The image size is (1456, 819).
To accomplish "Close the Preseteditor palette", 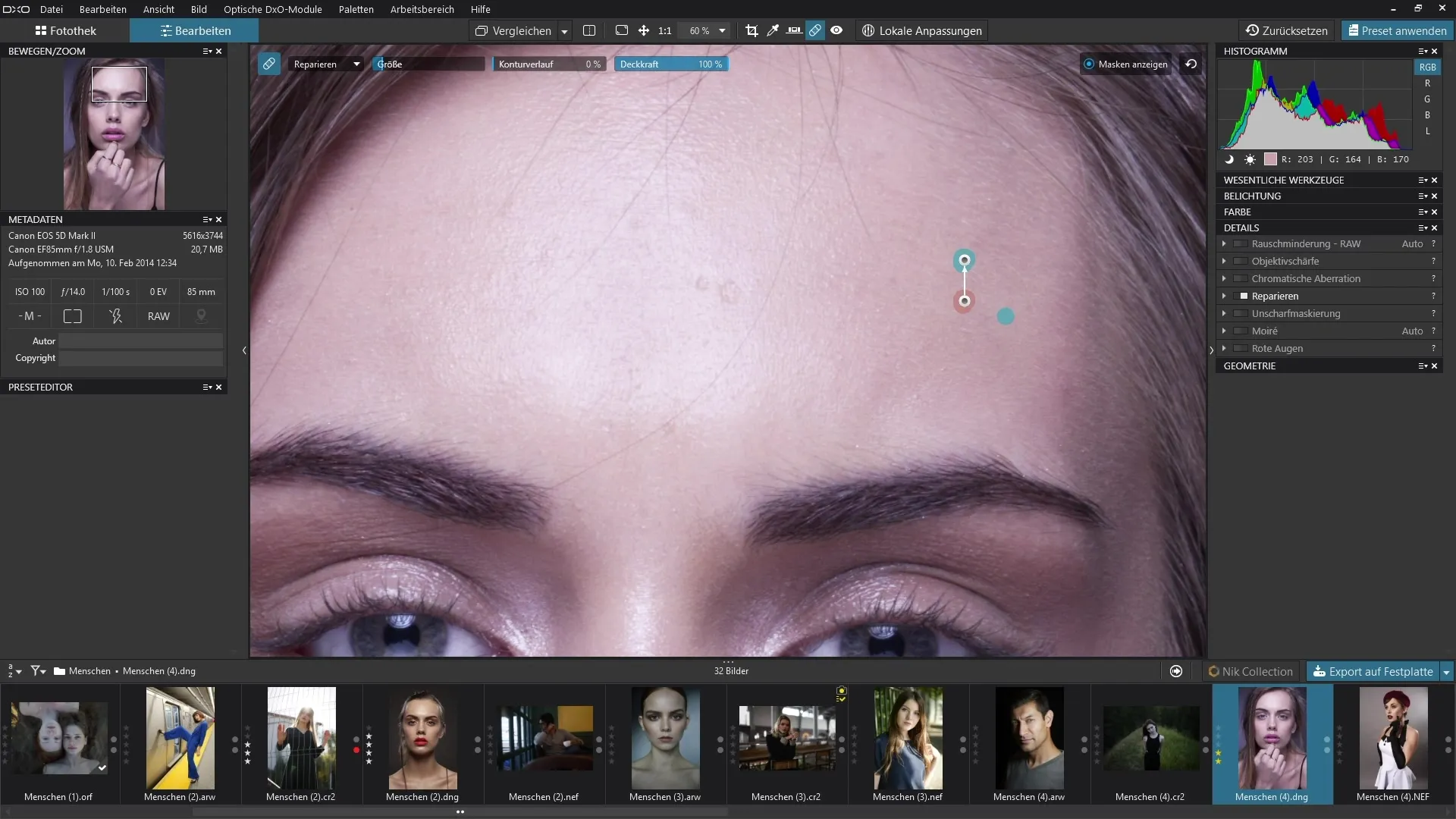I will tap(219, 387).
